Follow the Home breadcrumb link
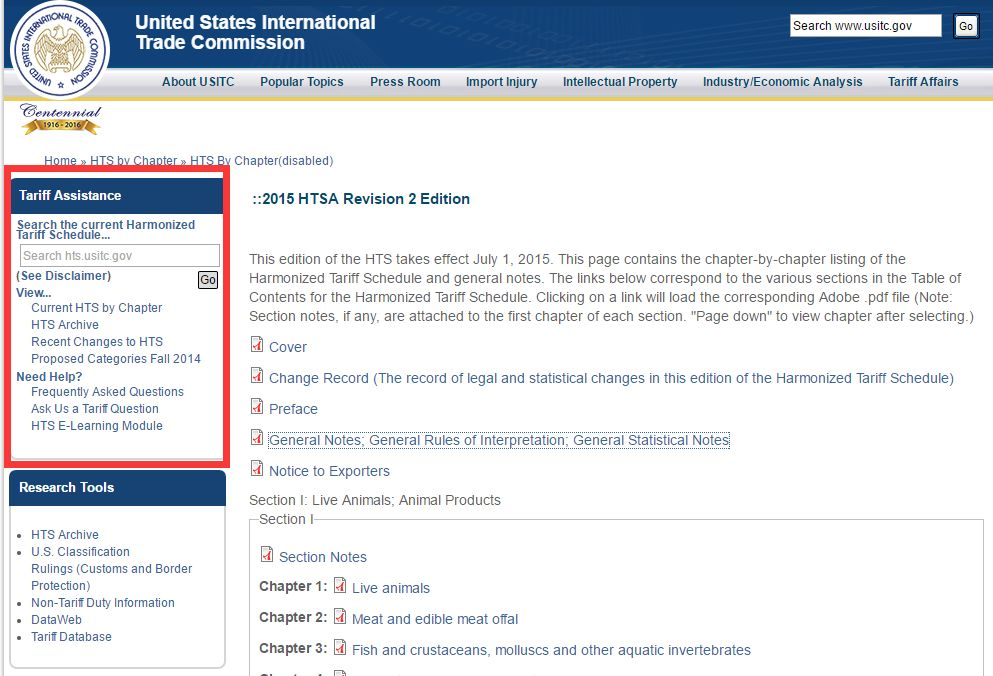Screen dimensions: 993x676 [60, 161]
